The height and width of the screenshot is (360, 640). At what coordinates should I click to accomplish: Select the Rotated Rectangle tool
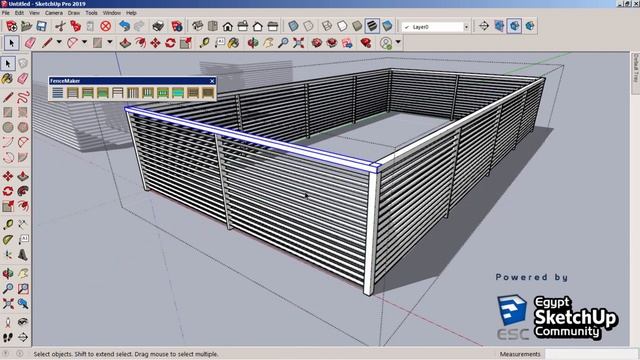click(23, 112)
